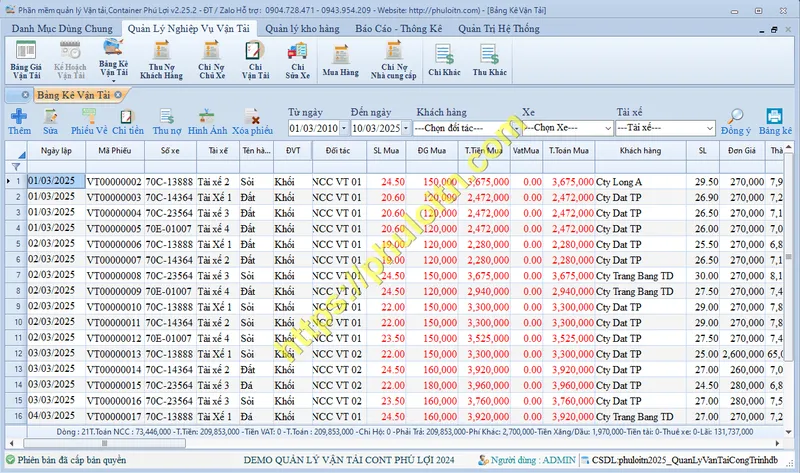Open Chi Khác tool

(444, 60)
